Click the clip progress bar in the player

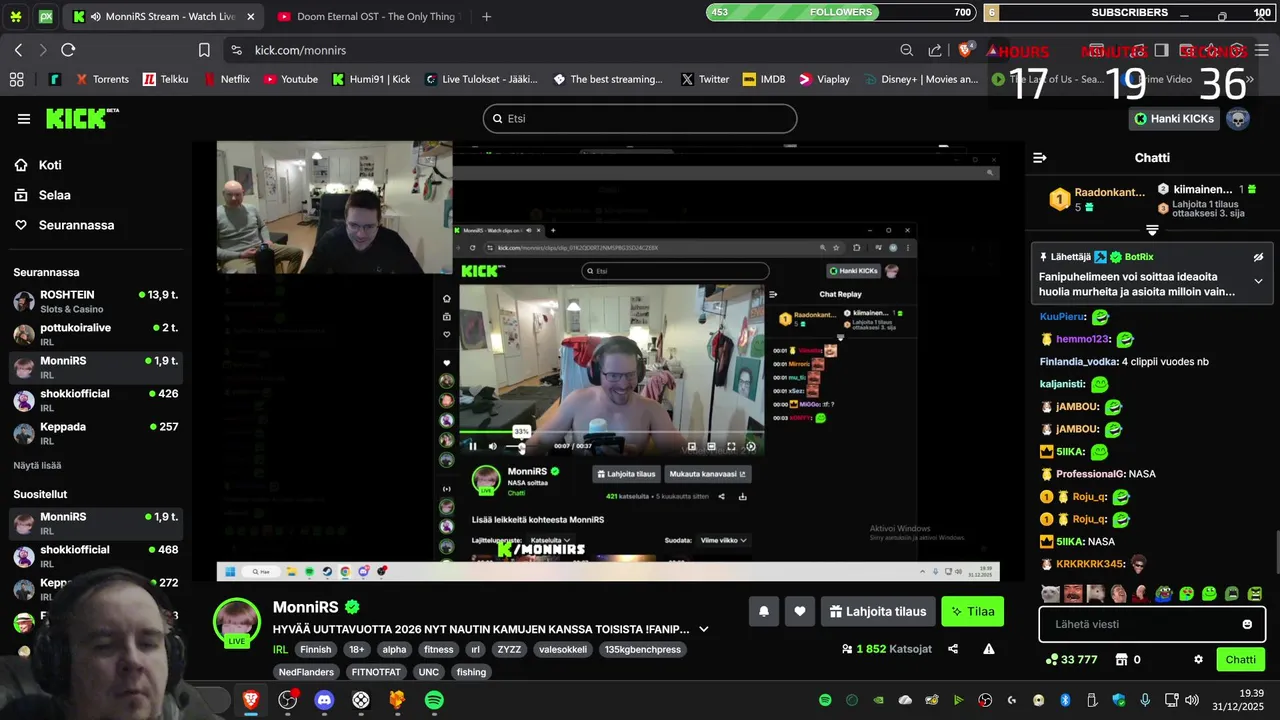610,433
